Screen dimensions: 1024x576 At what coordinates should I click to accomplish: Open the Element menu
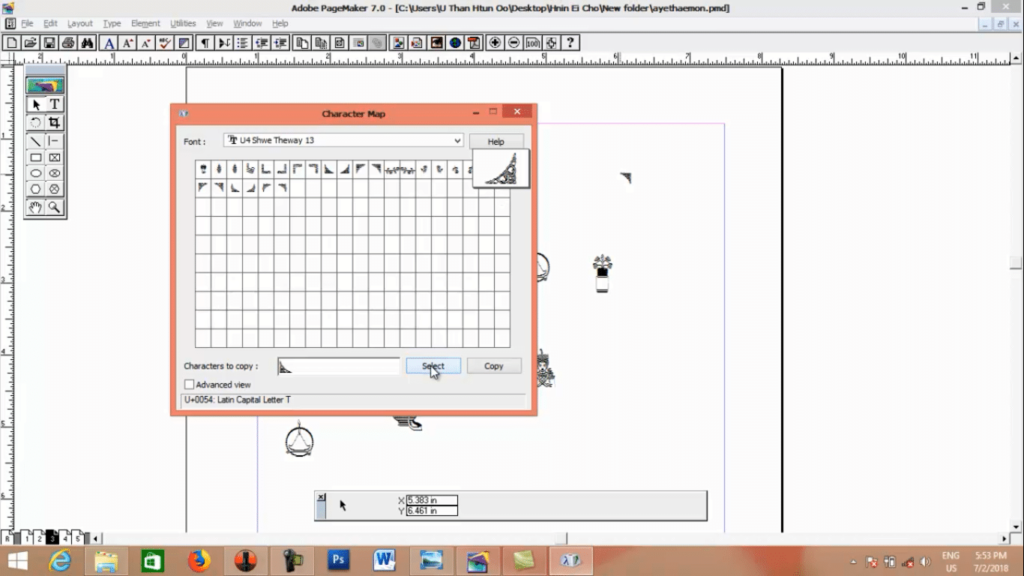(145, 24)
